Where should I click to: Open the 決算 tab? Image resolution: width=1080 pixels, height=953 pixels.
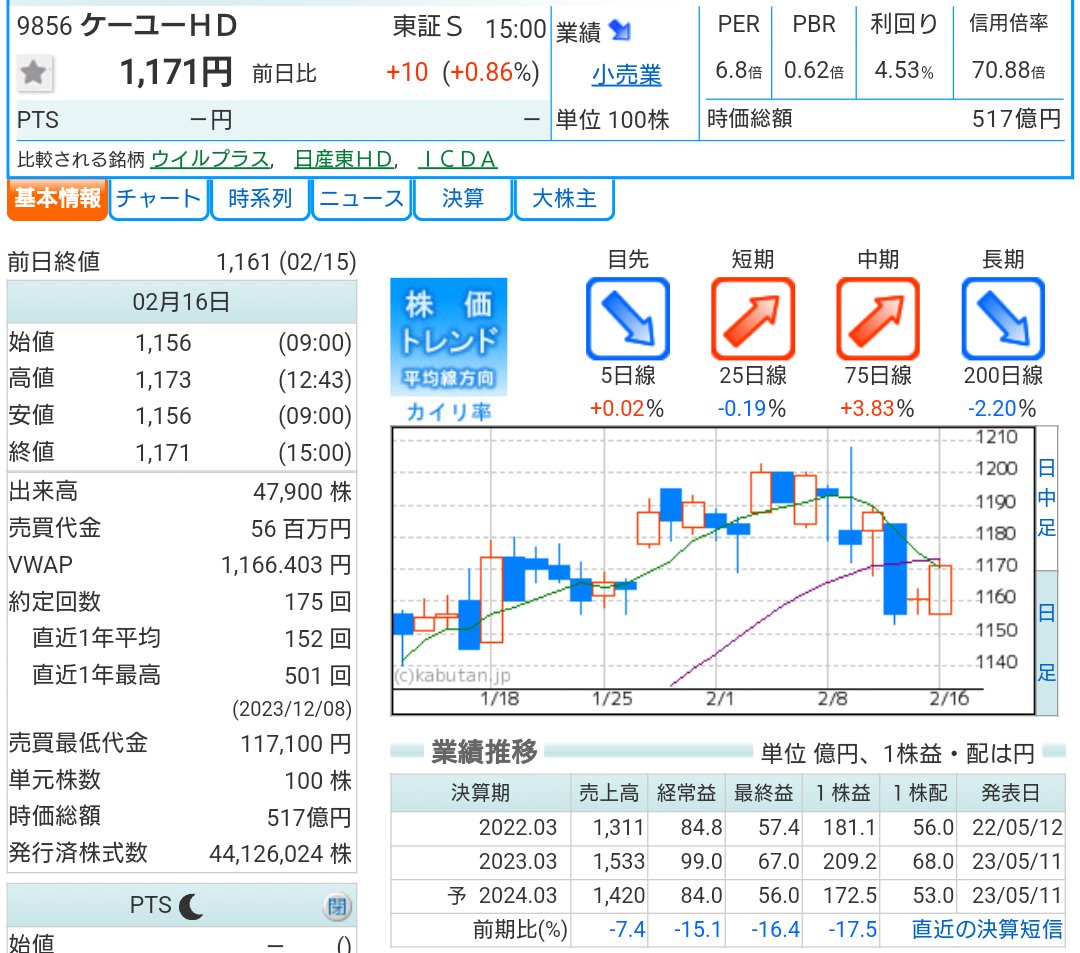tap(463, 199)
